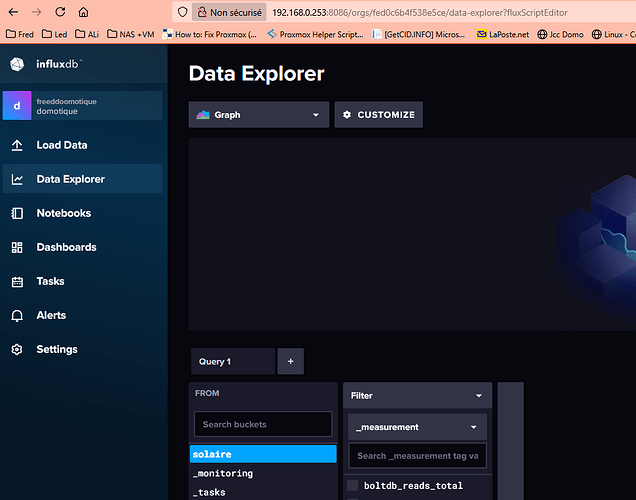Click the Settings gear icon in sidebar
636x500 pixels.
17,350
